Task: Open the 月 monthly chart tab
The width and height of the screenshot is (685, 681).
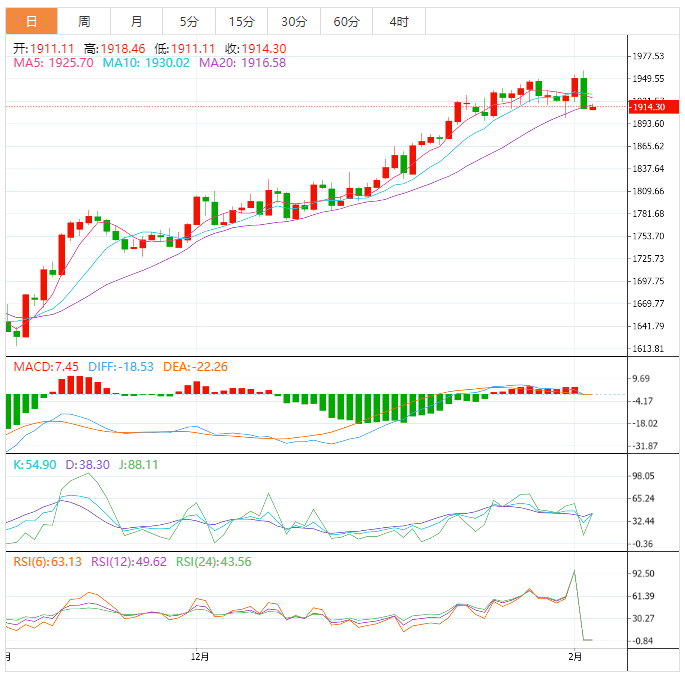Action: tap(137, 21)
